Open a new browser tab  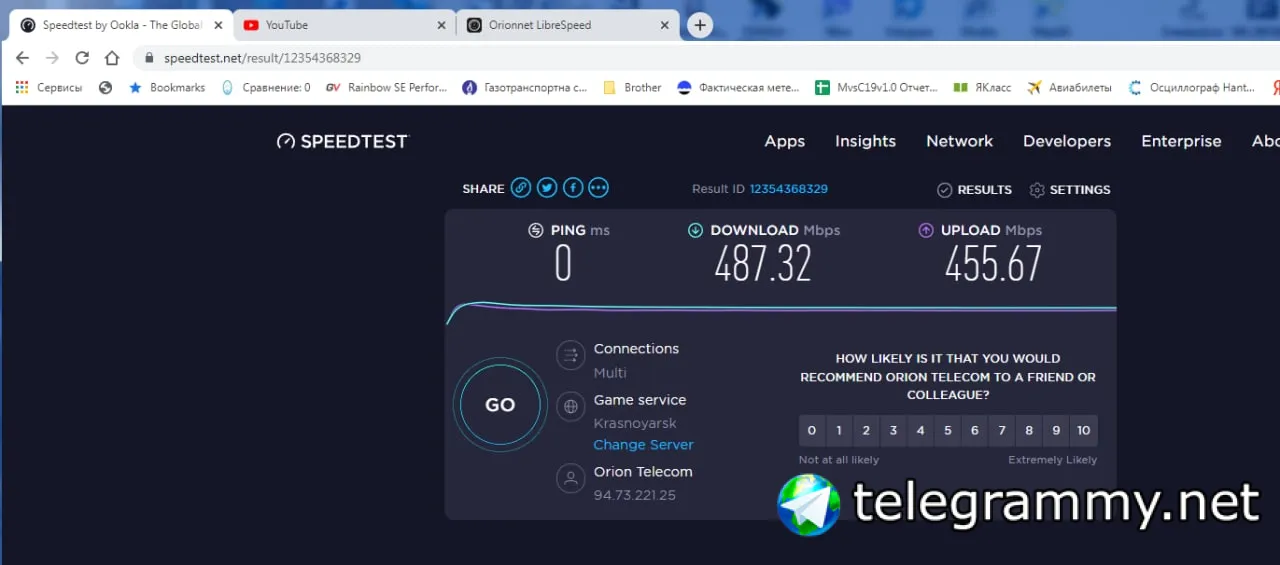tap(700, 25)
